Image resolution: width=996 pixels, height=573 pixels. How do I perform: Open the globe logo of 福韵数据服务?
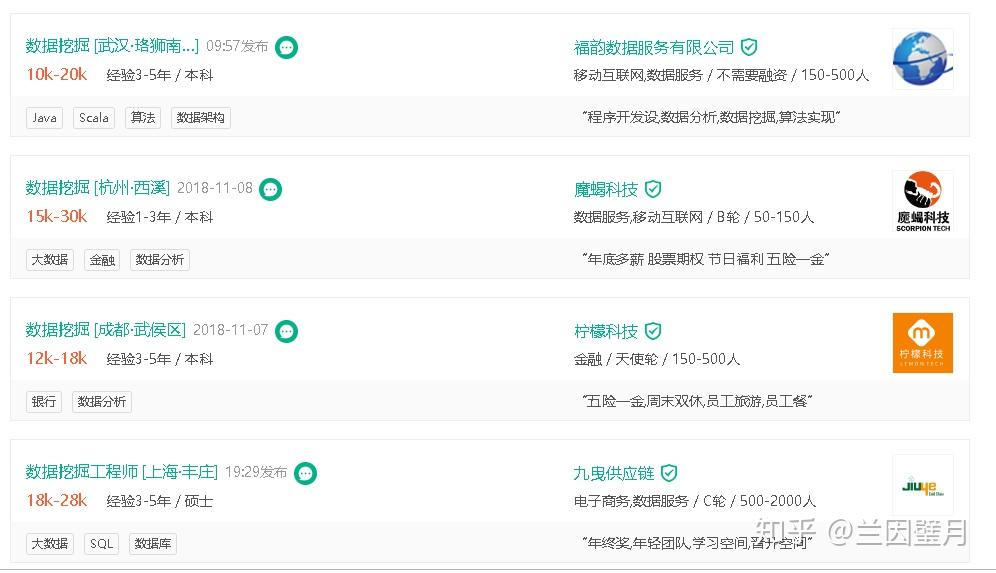tap(922, 59)
